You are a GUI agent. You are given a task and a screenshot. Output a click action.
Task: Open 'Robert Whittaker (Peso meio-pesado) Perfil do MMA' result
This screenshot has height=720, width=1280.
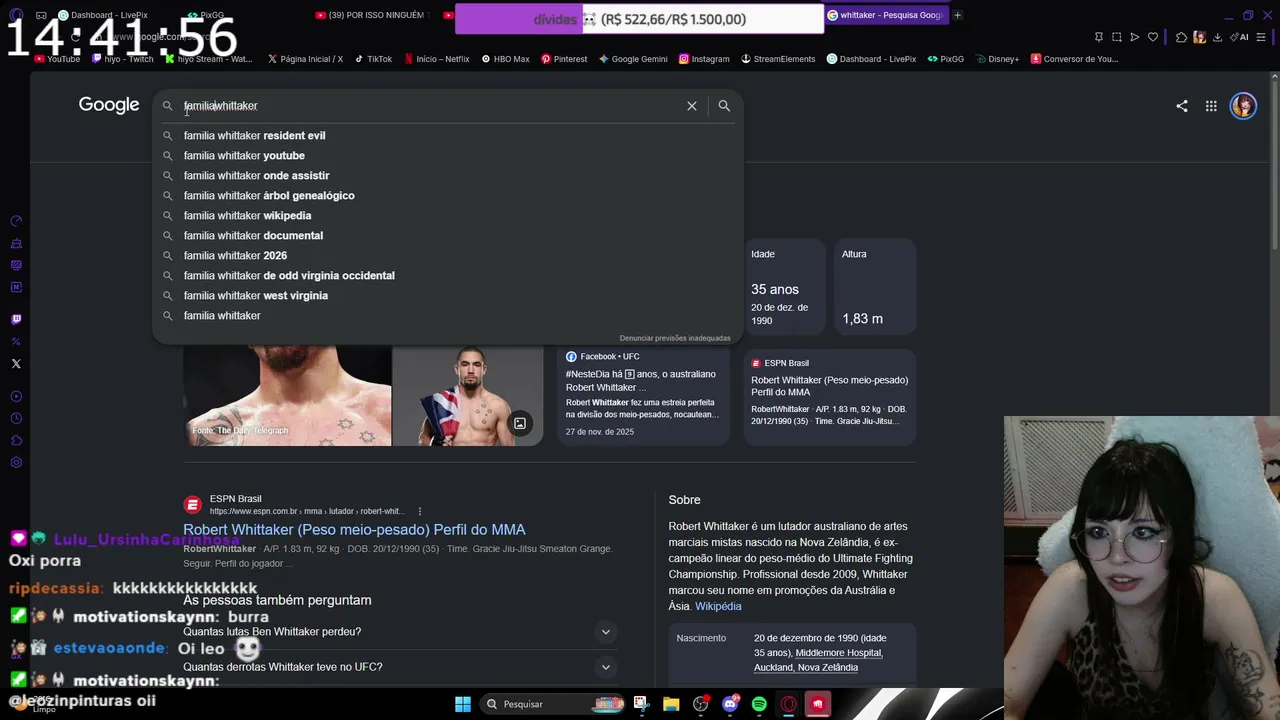pyautogui.click(x=354, y=530)
